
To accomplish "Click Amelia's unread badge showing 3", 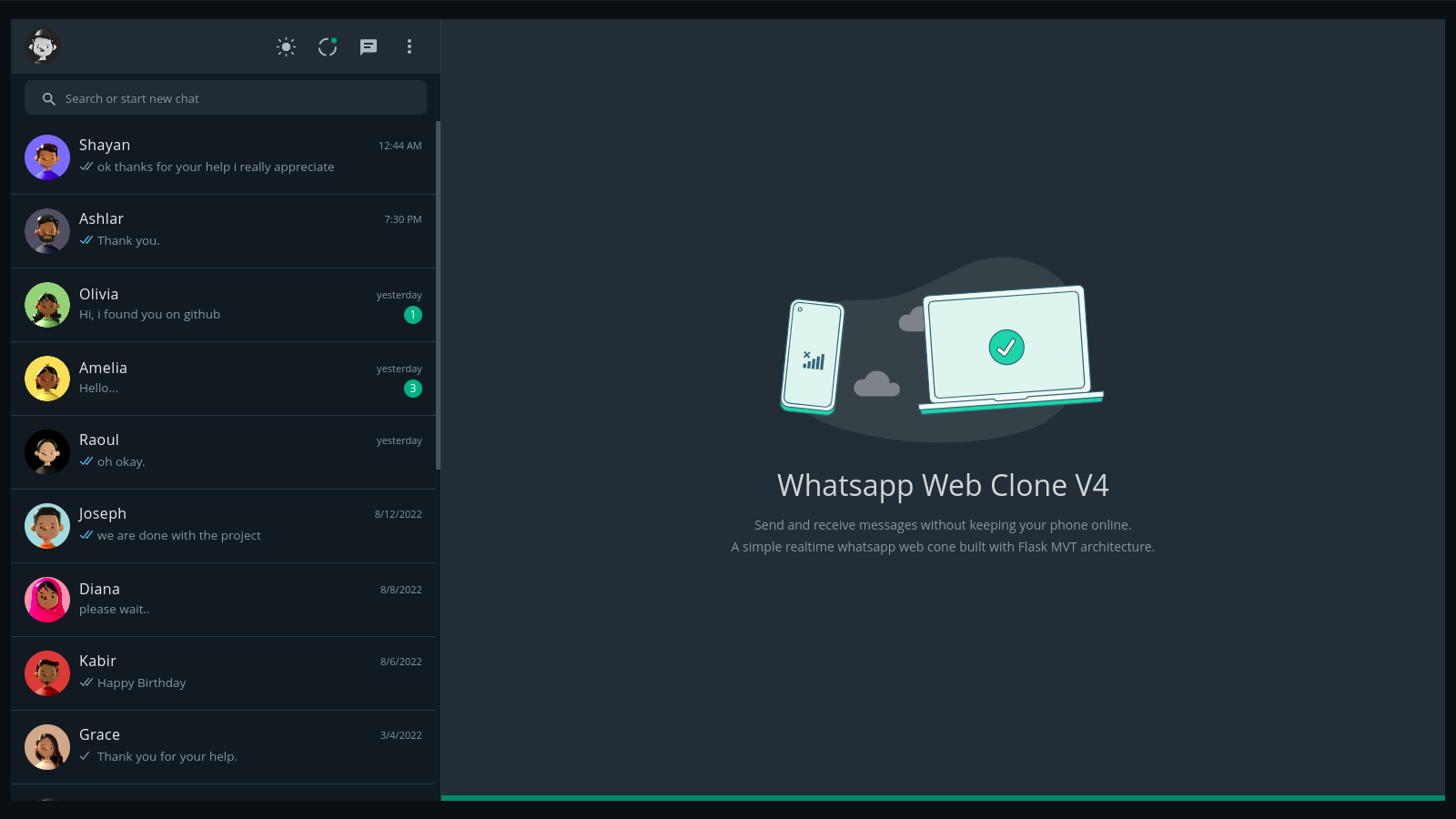I will point(413,389).
